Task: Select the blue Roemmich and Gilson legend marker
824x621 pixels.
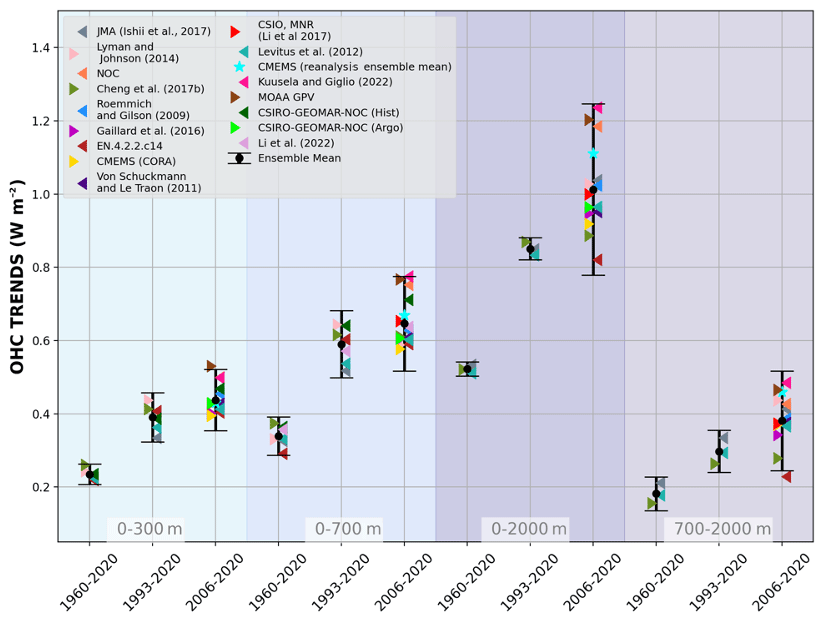Action: [82, 110]
